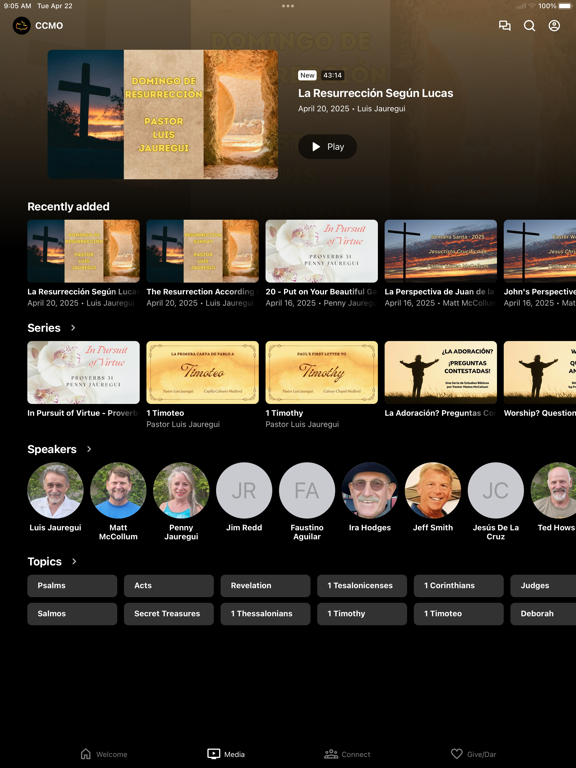Open the 1 Timoteo series card
Screen dimensions: 576x768
(x=202, y=372)
